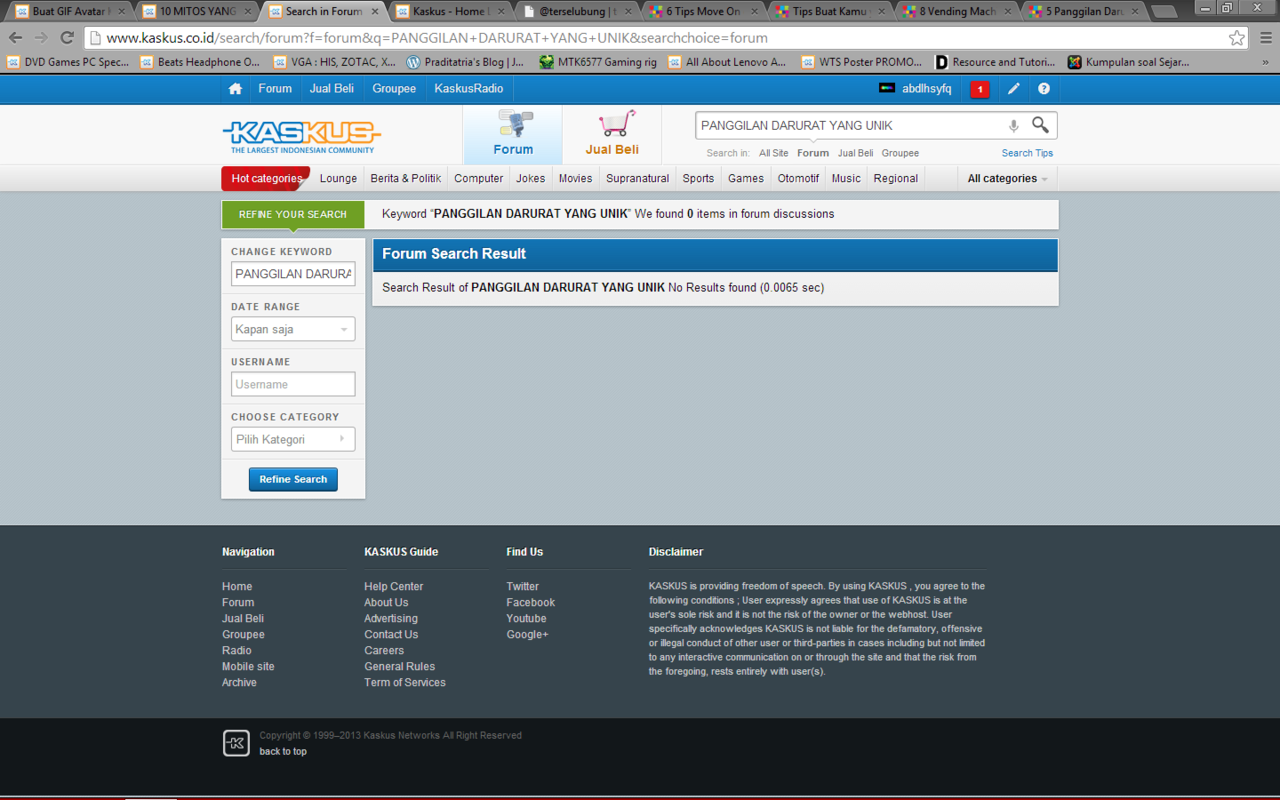This screenshot has width=1280, height=800.
Task: Select the Jual Beli shopping cart tab
Action: (612, 134)
